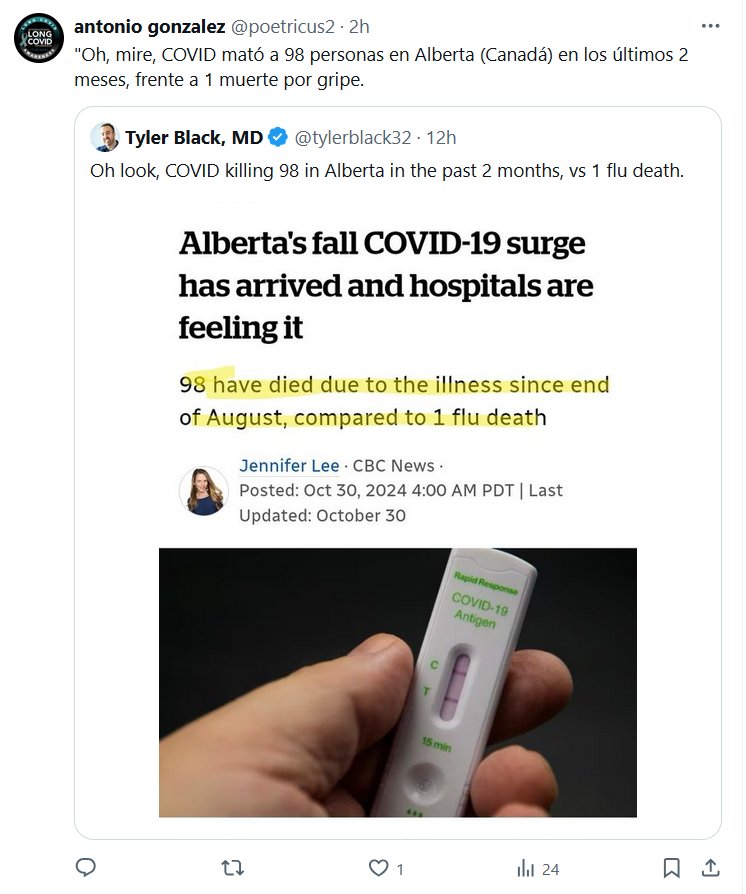Click the reply speech bubble icon

point(86,868)
